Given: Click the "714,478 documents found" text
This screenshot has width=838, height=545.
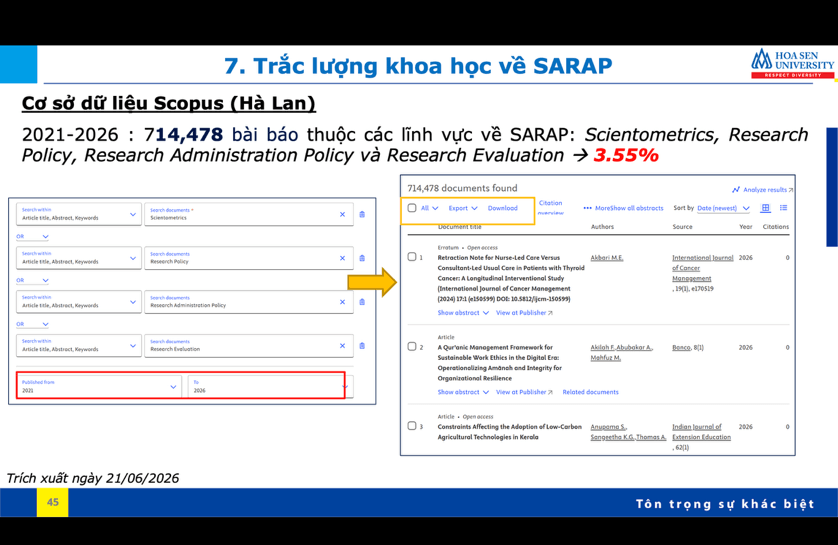Looking at the screenshot, I should 462,188.
